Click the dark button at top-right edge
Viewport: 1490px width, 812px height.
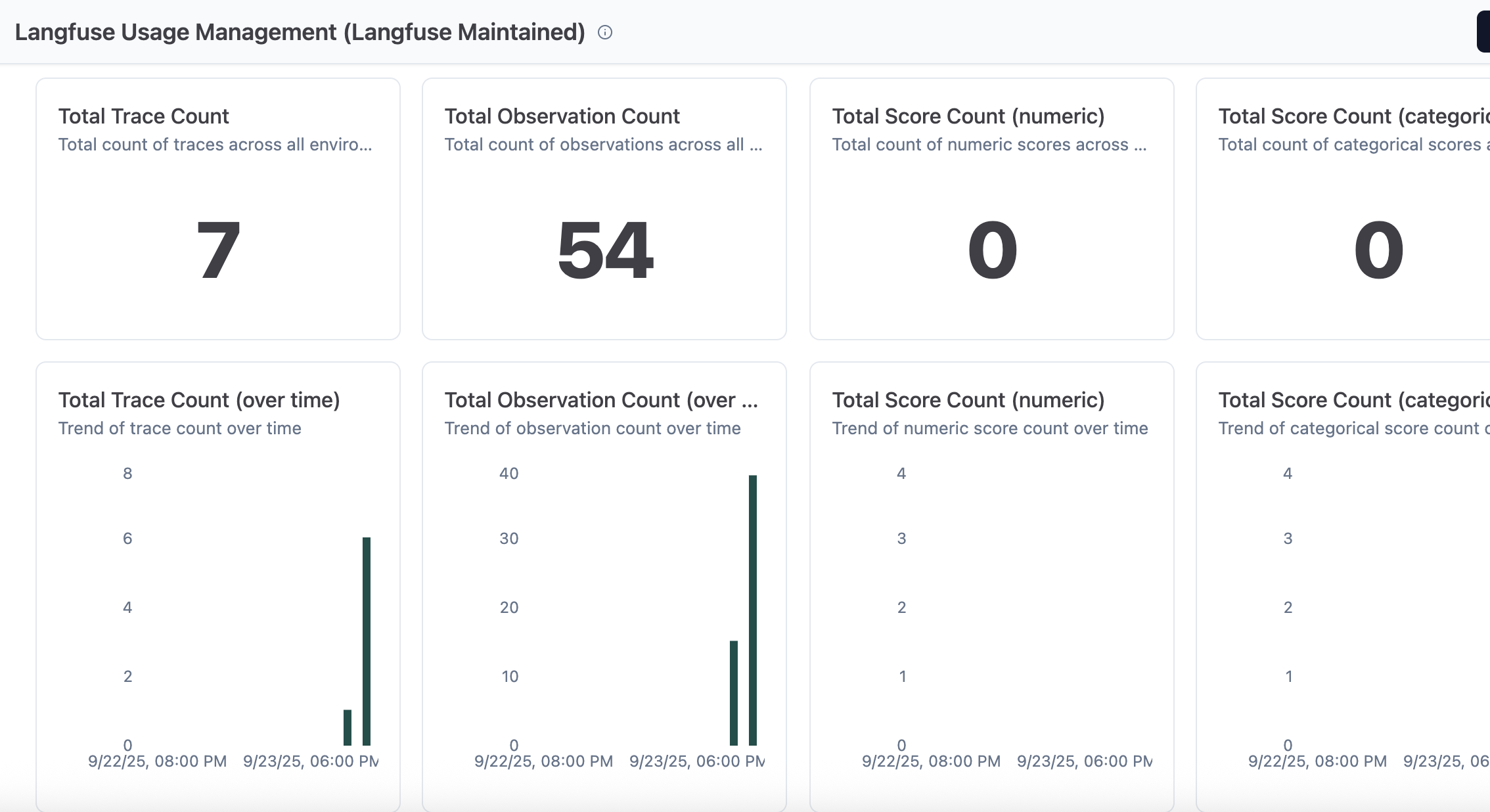point(1483,32)
